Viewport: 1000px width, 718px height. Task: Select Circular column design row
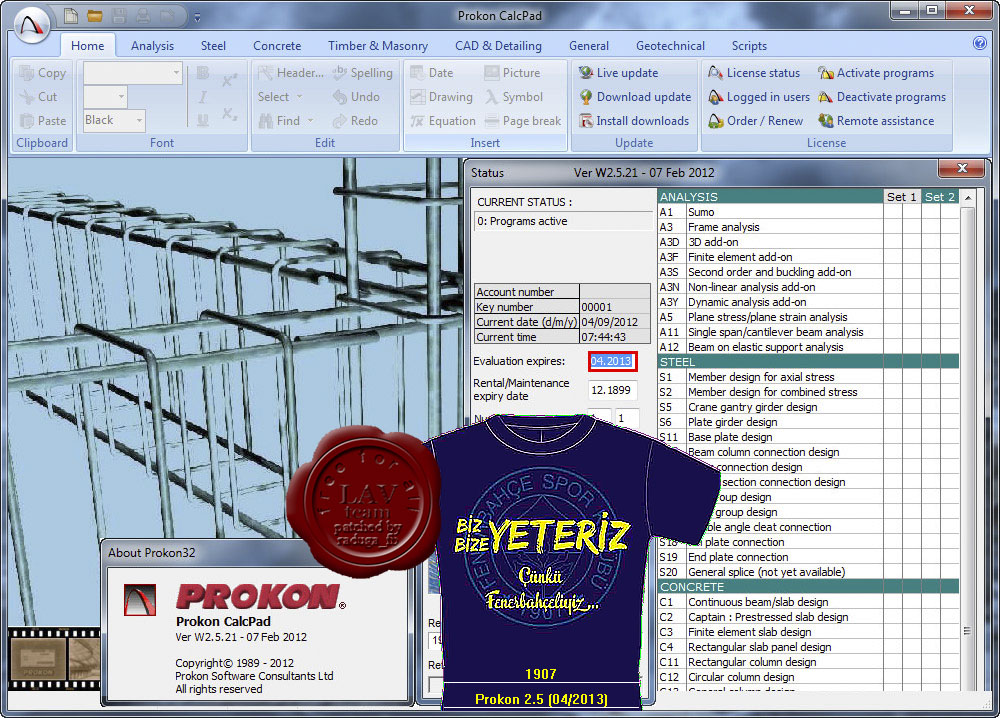(808, 677)
